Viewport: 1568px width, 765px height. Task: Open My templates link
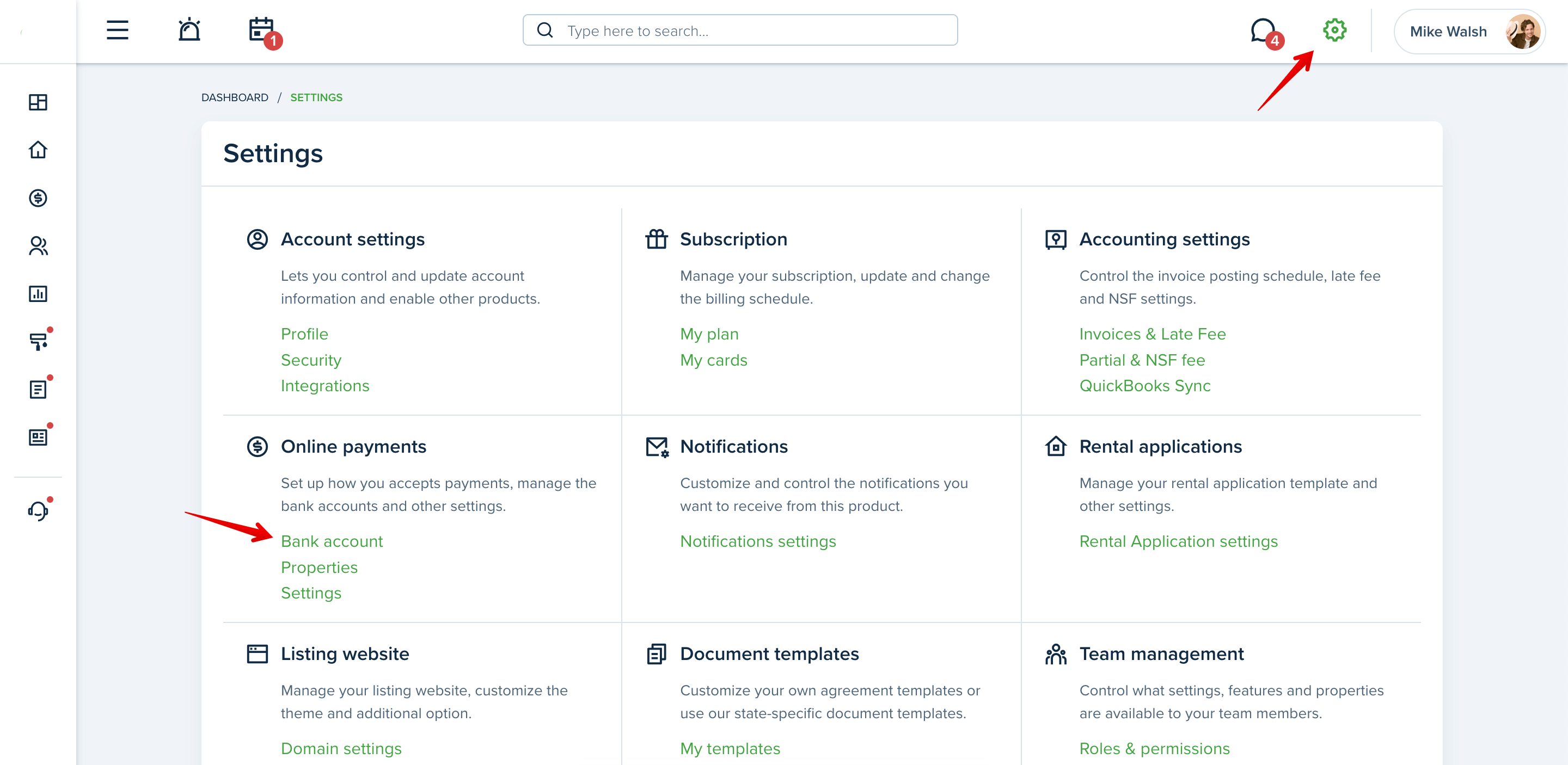730,749
